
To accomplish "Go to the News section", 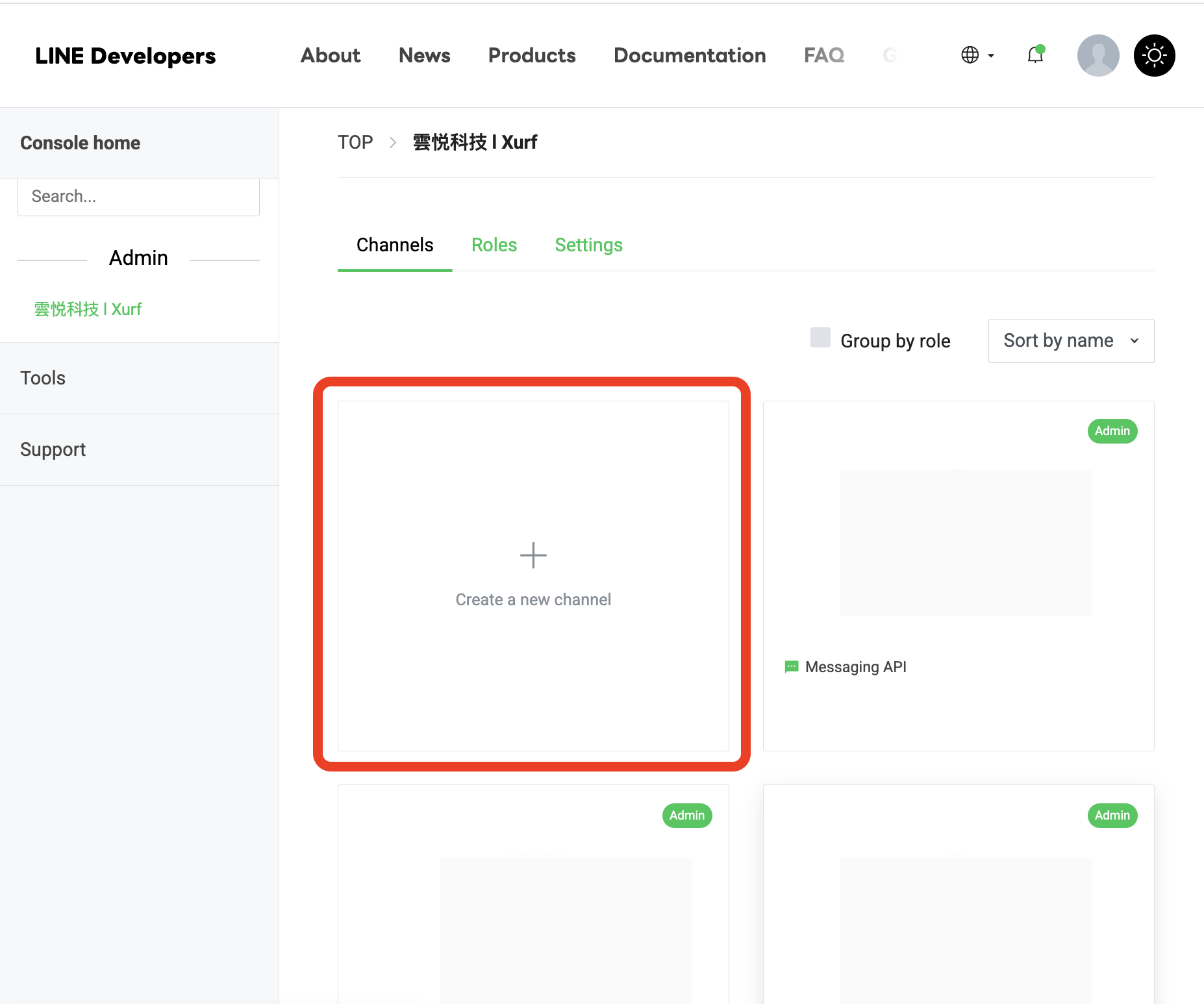I will 425,55.
